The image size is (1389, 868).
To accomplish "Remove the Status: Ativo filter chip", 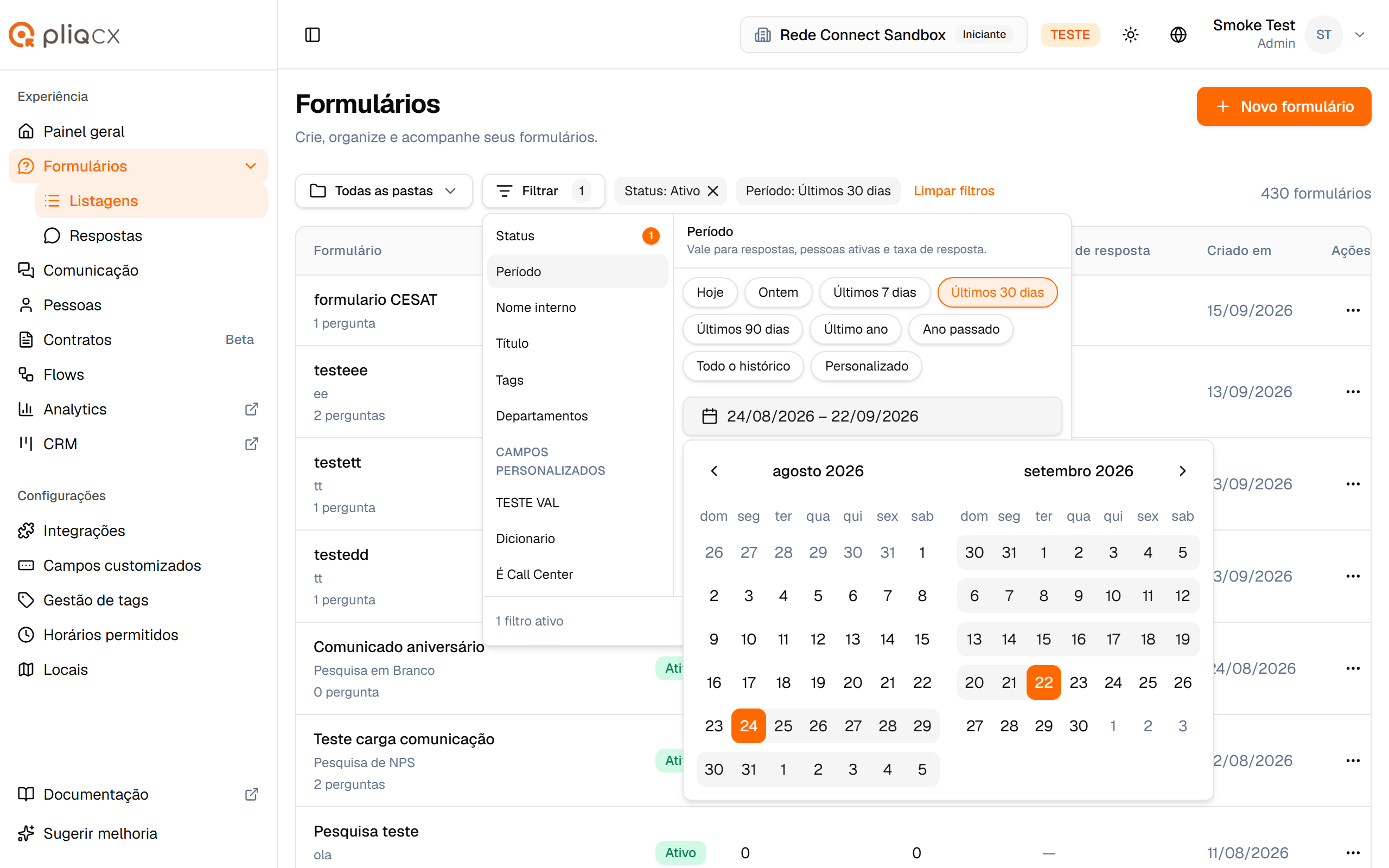I will (713, 190).
